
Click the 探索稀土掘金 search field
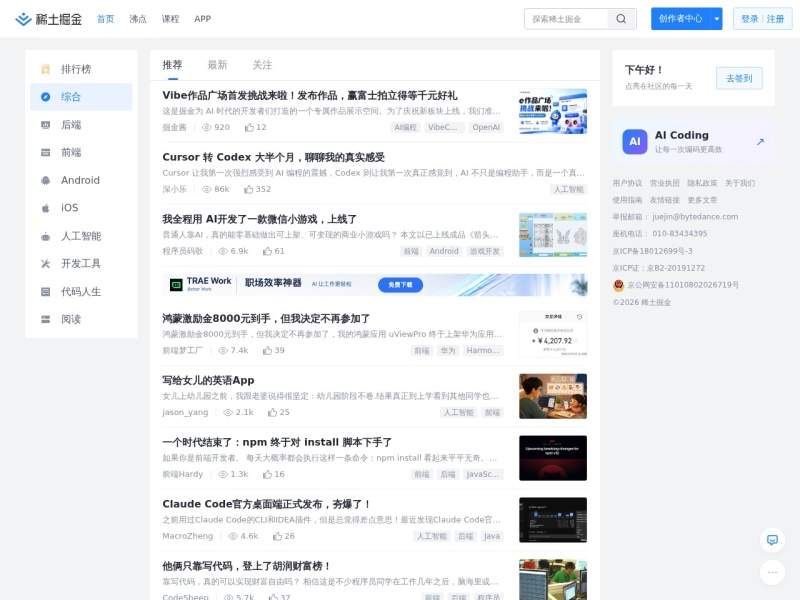[x=566, y=19]
